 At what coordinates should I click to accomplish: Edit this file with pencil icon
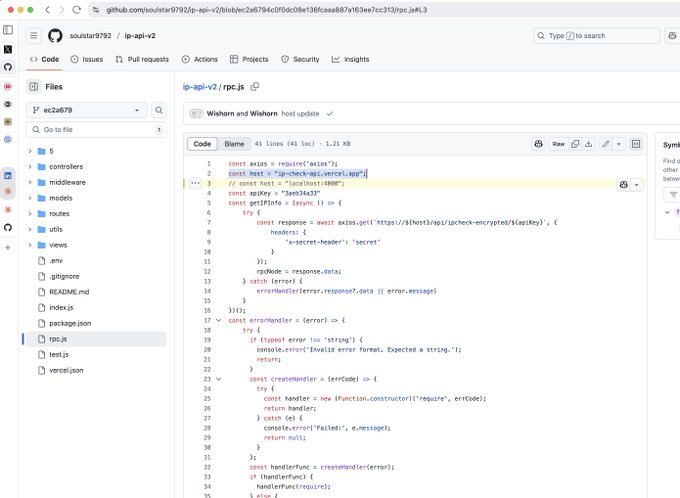click(x=606, y=144)
